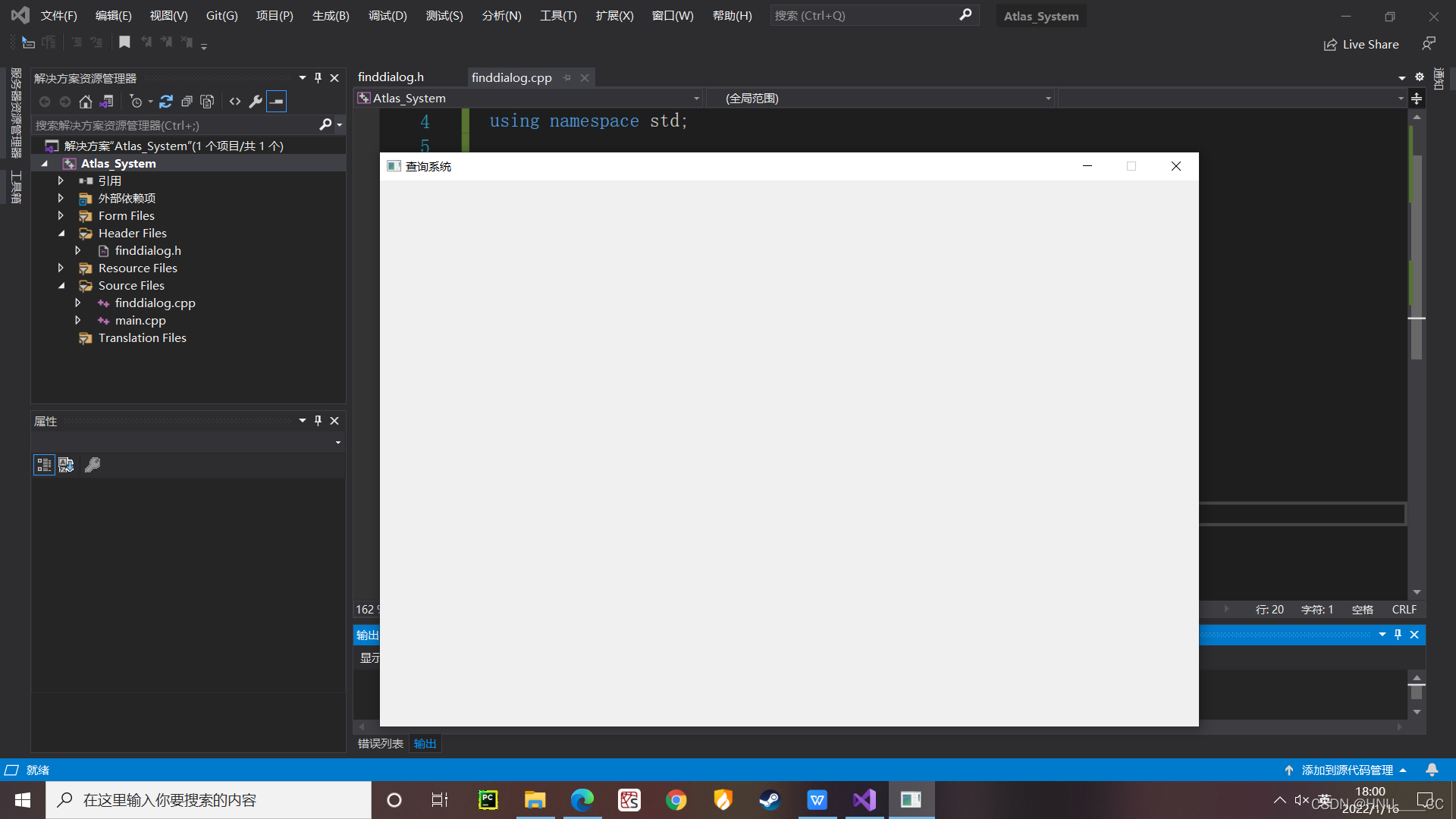
Task: Click the Home icon in Solution Explorer
Action: pos(86,102)
